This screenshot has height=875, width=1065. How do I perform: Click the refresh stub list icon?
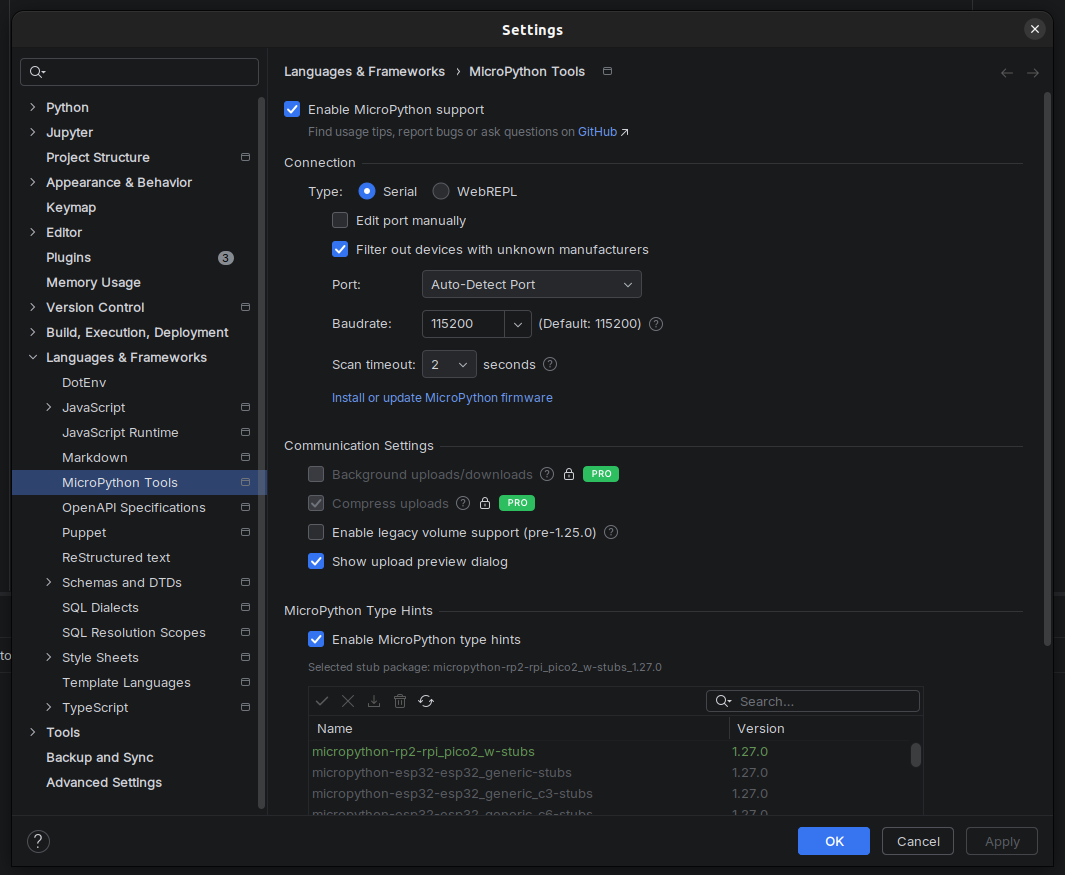pos(426,701)
